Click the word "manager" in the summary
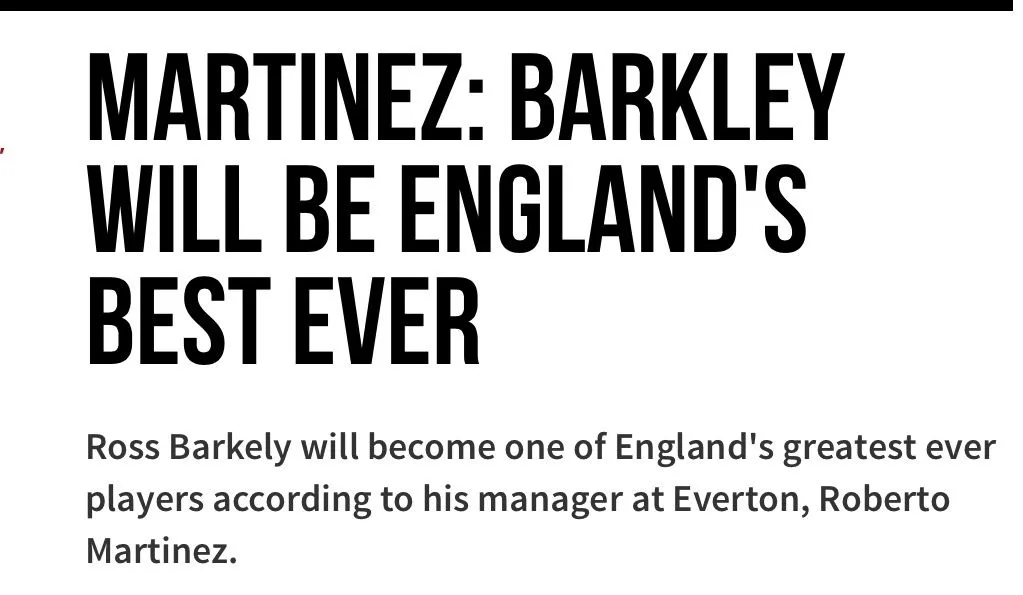1023x595 pixels. click(x=548, y=499)
